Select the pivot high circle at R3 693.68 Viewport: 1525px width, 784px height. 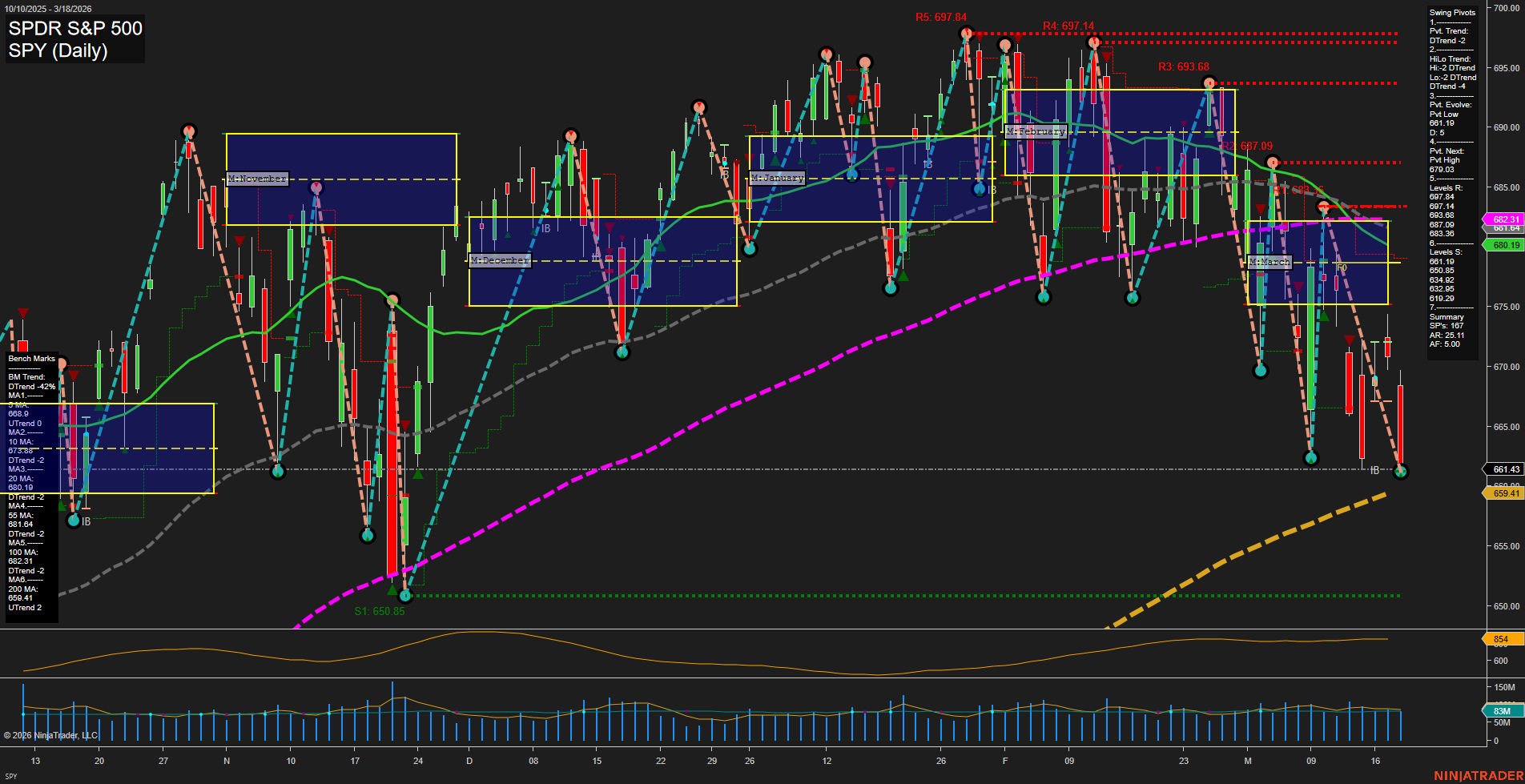pyautogui.click(x=1209, y=82)
